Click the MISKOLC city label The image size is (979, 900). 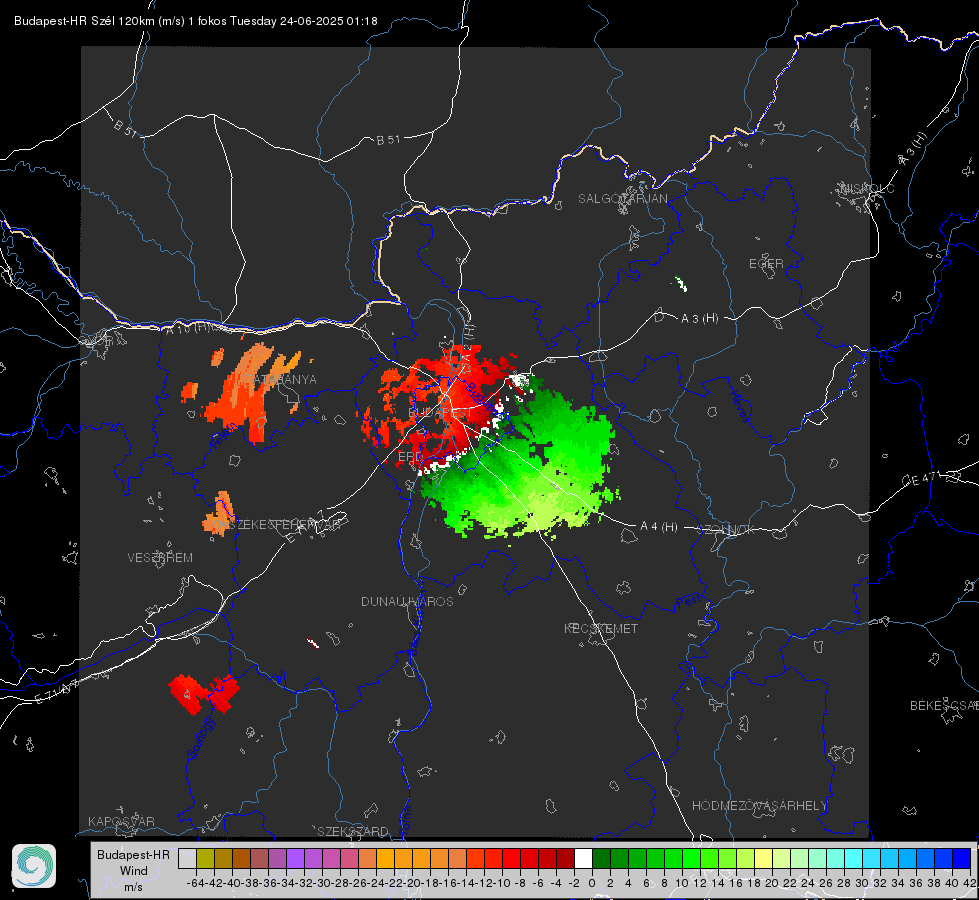pos(867,188)
